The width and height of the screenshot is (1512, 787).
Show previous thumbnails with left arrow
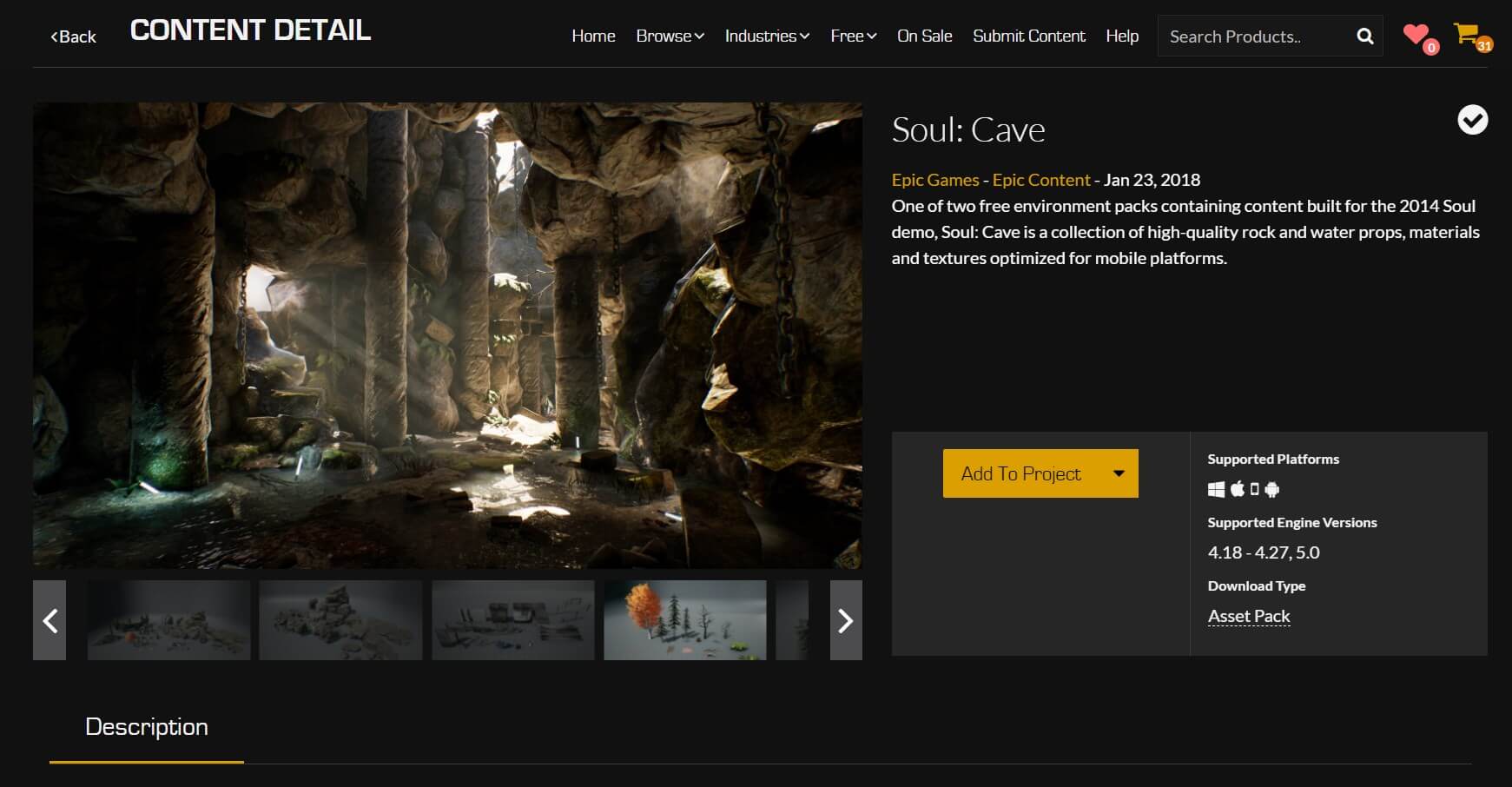pyautogui.click(x=50, y=620)
